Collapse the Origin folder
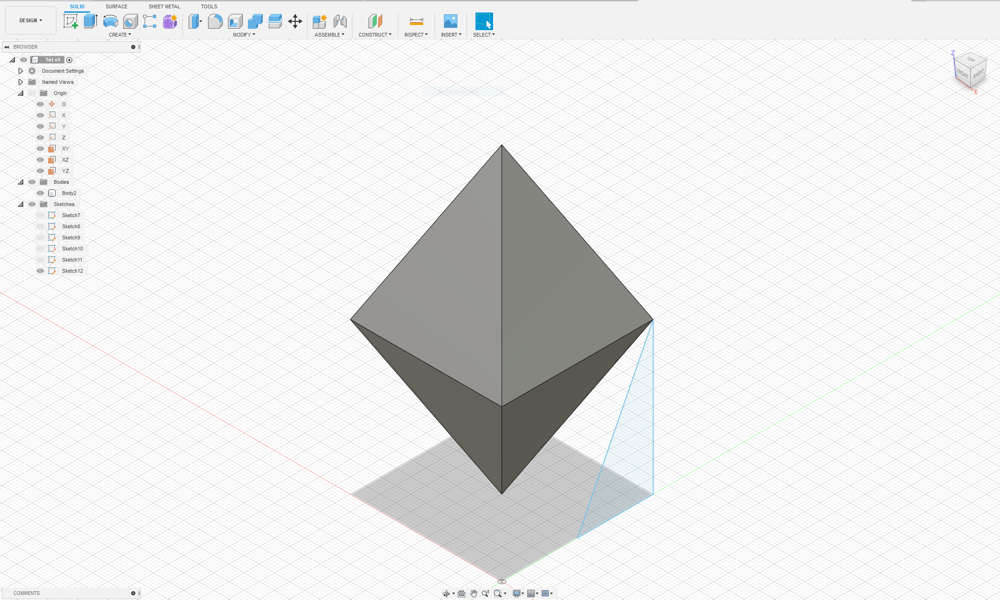The height and width of the screenshot is (600, 1000). pos(20,93)
